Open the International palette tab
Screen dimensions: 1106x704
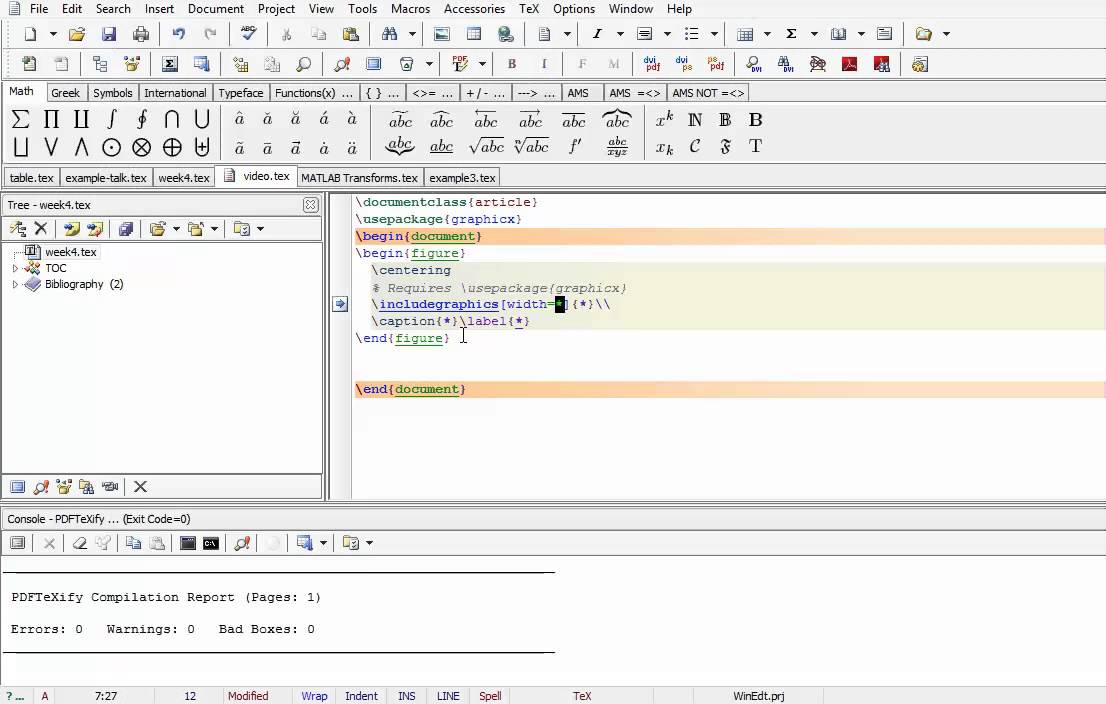175,92
